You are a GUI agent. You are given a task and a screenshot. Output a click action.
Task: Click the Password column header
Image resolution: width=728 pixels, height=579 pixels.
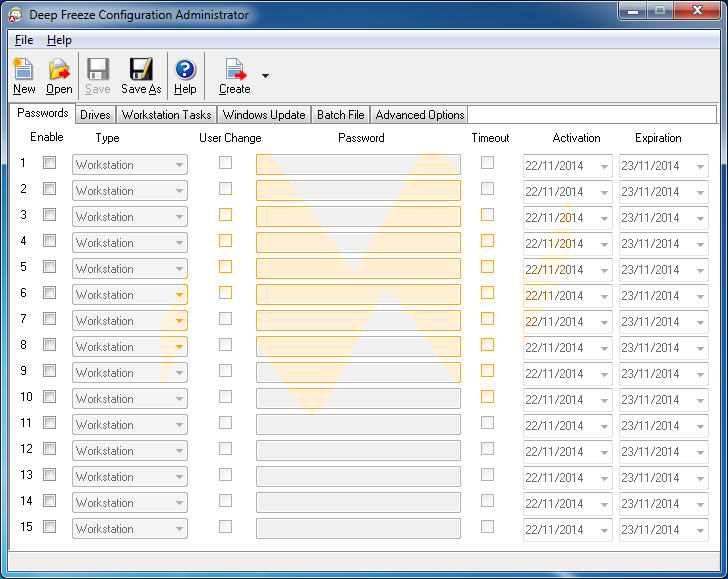coord(361,138)
